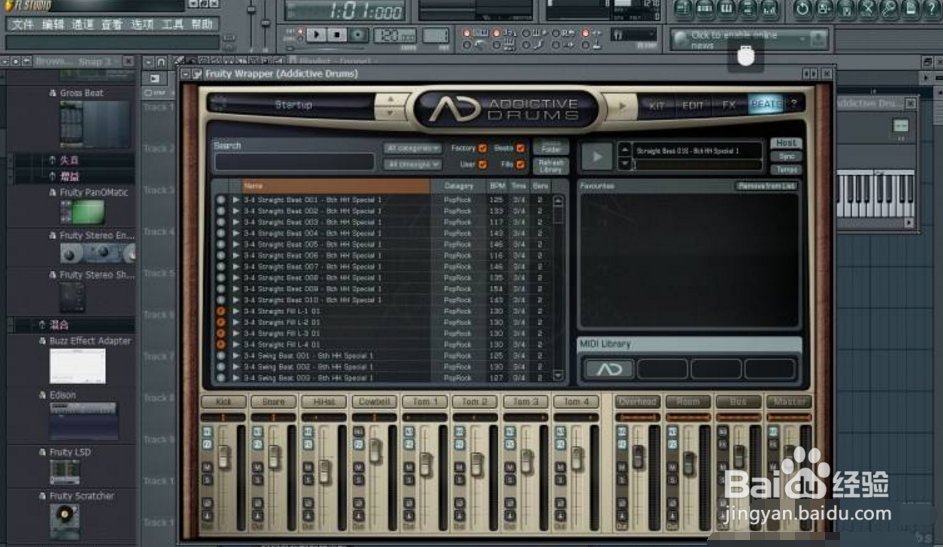The image size is (943, 547).
Task: Click the FL Studio stop button
Action: point(337,35)
